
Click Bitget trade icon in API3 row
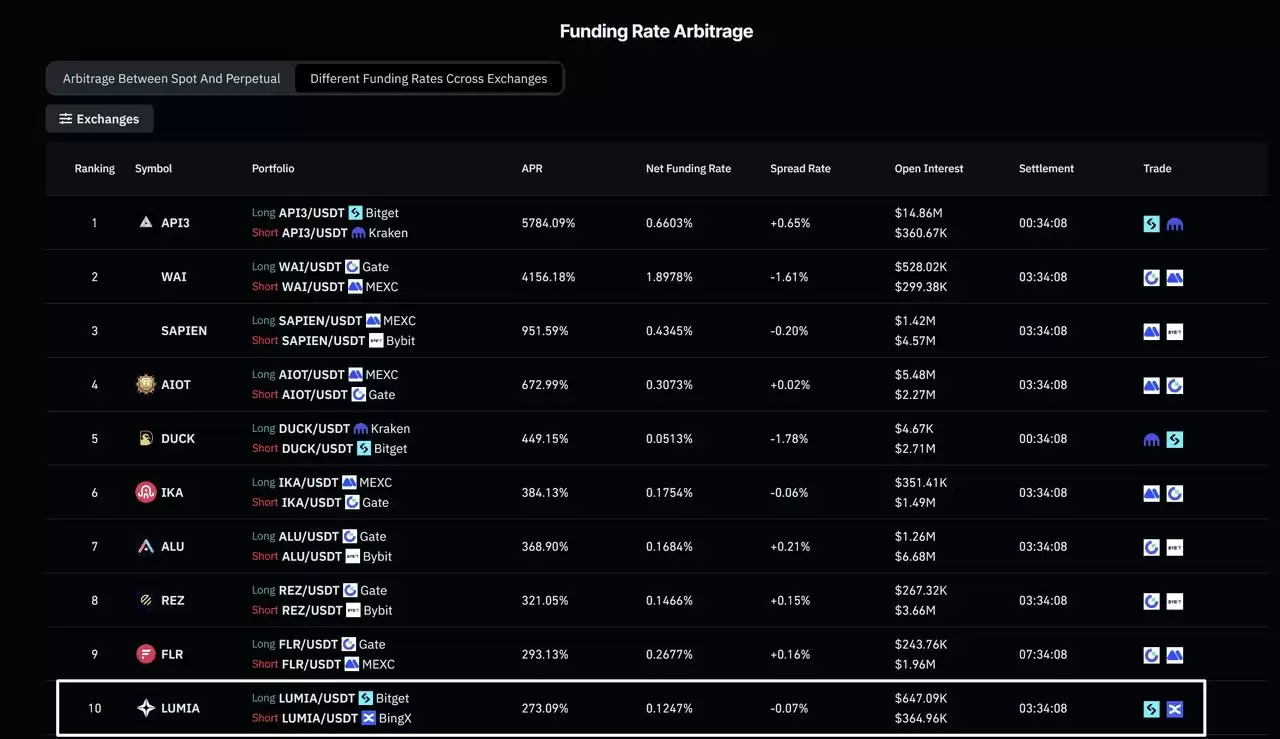point(1152,224)
